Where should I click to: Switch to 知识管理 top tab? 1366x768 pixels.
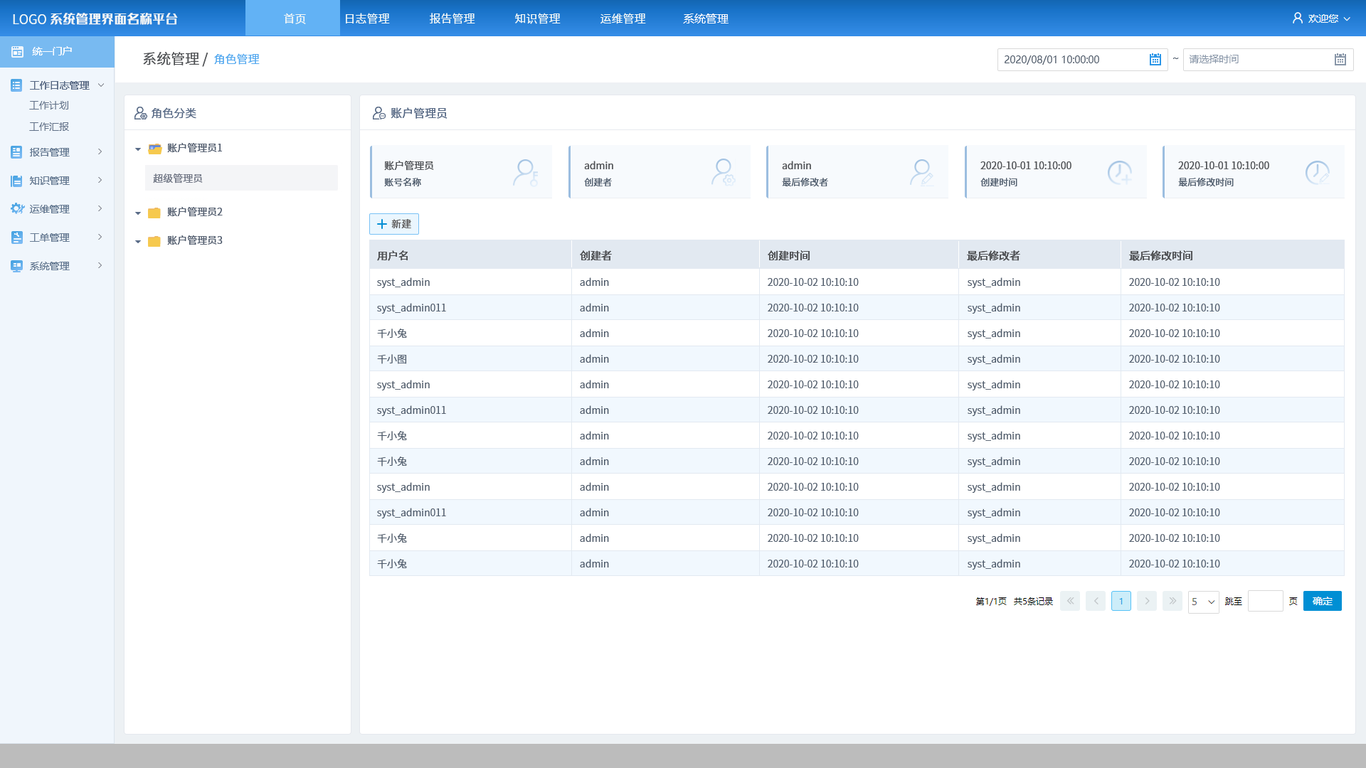(x=537, y=18)
